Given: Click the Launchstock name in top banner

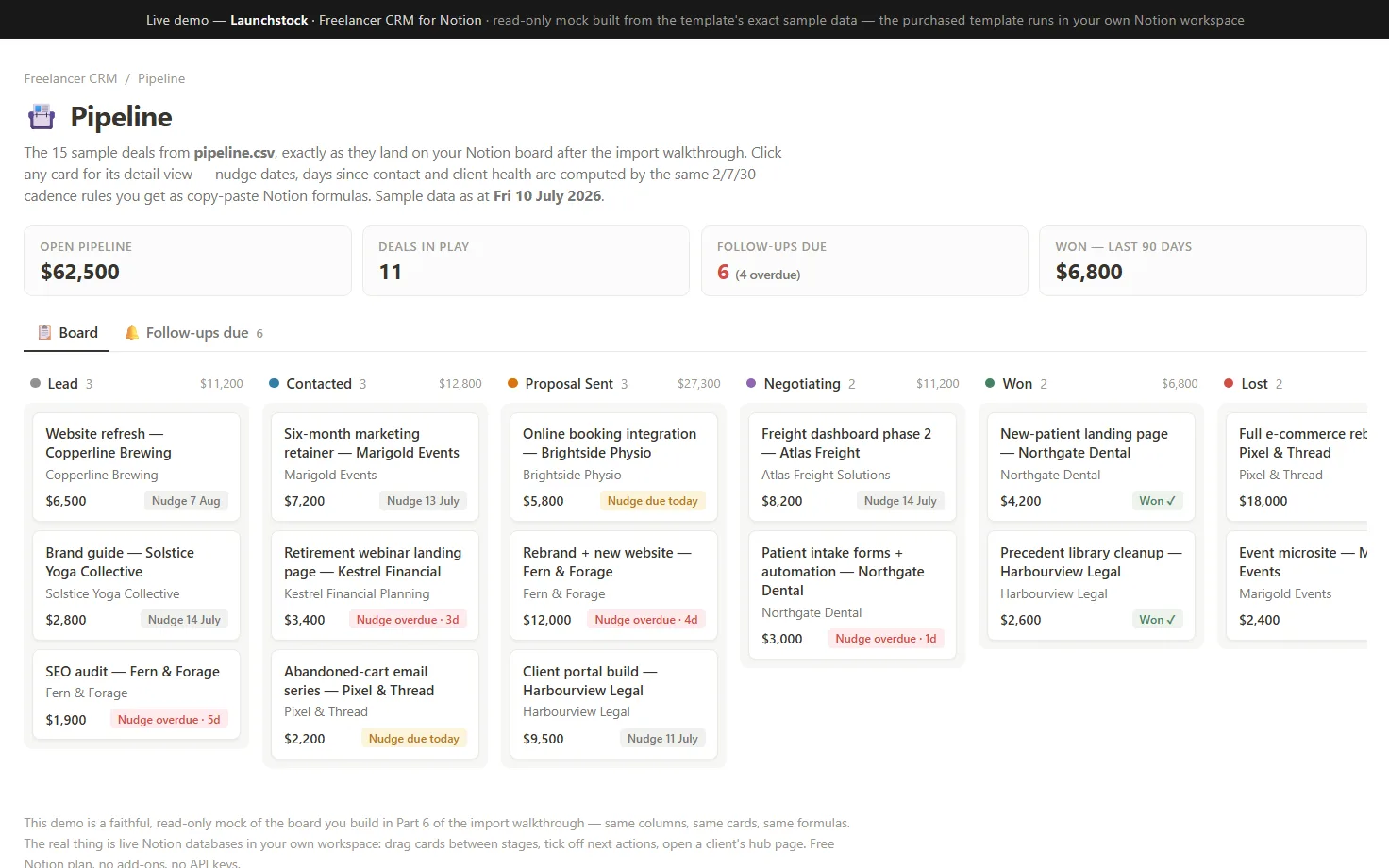Looking at the screenshot, I should point(269,20).
